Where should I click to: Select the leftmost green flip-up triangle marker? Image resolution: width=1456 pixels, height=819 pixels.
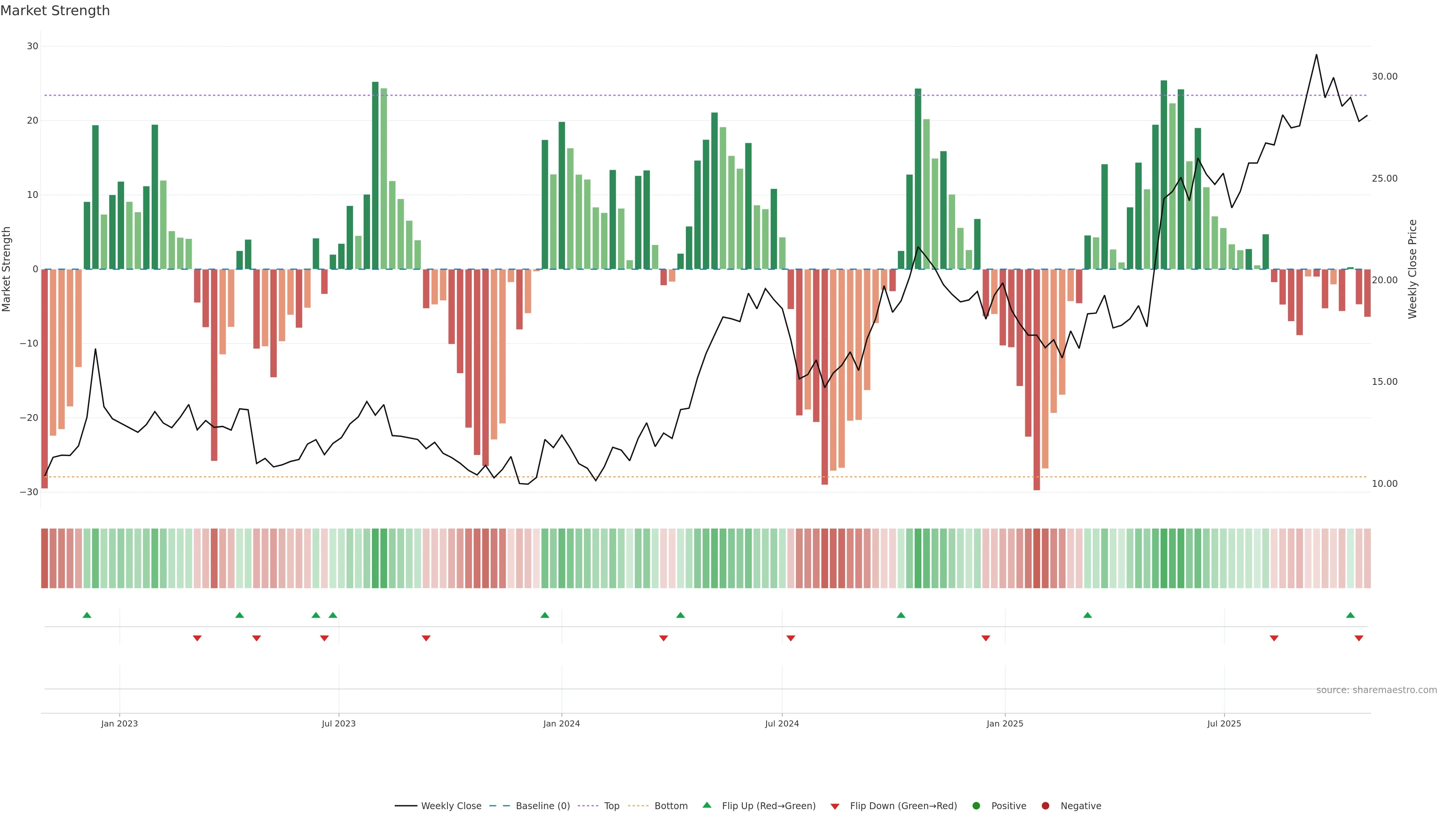click(x=87, y=615)
